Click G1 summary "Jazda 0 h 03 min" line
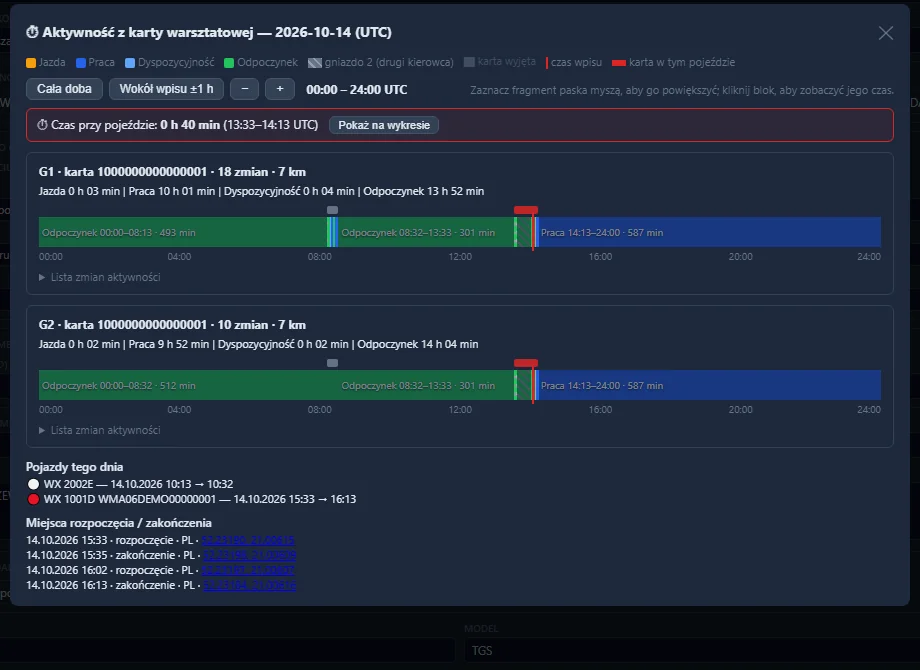 [x=261, y=191]
